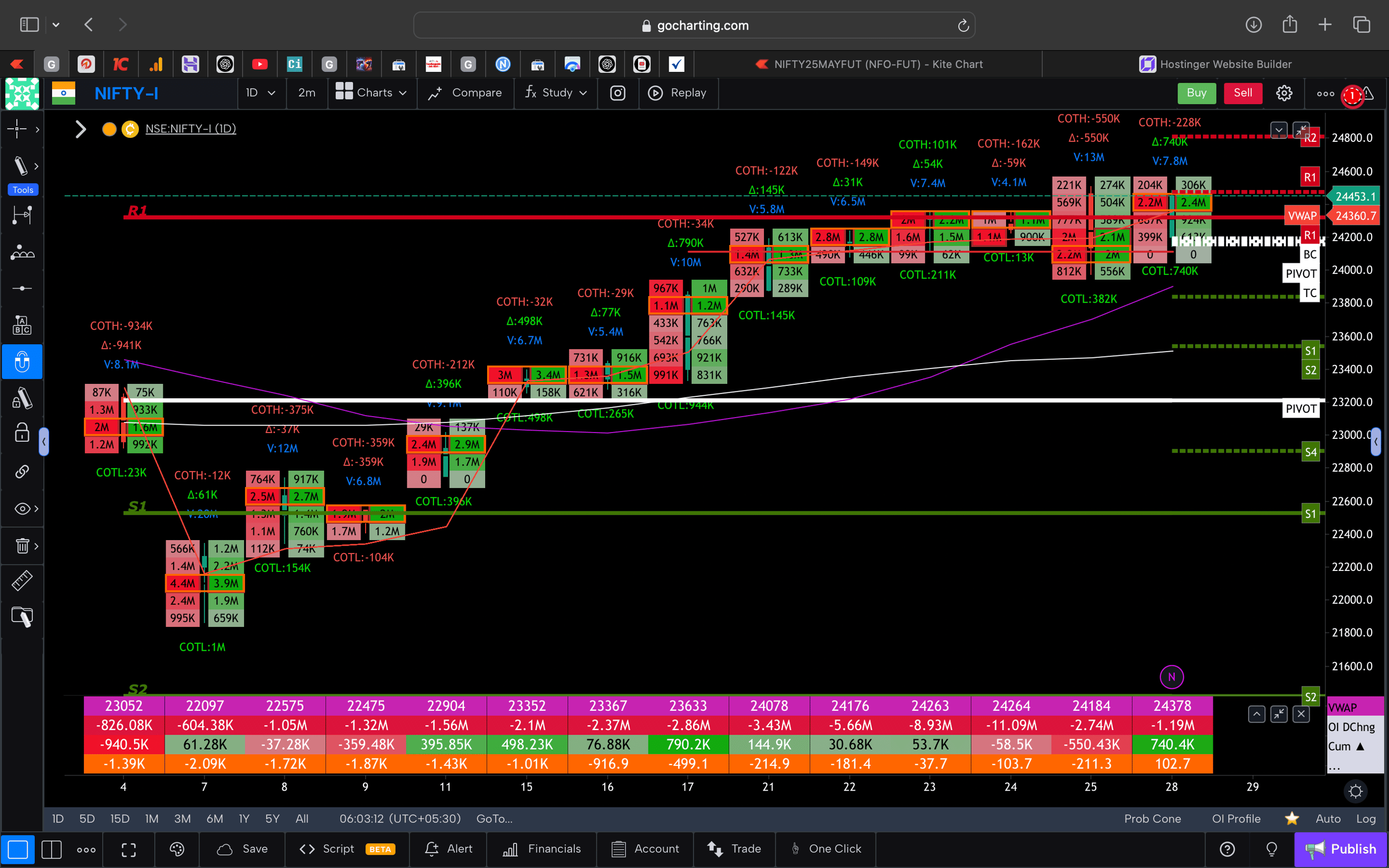Select the ruler measurement tool
The height and width of the screenshot is (868, 1389).
point(22,580)
